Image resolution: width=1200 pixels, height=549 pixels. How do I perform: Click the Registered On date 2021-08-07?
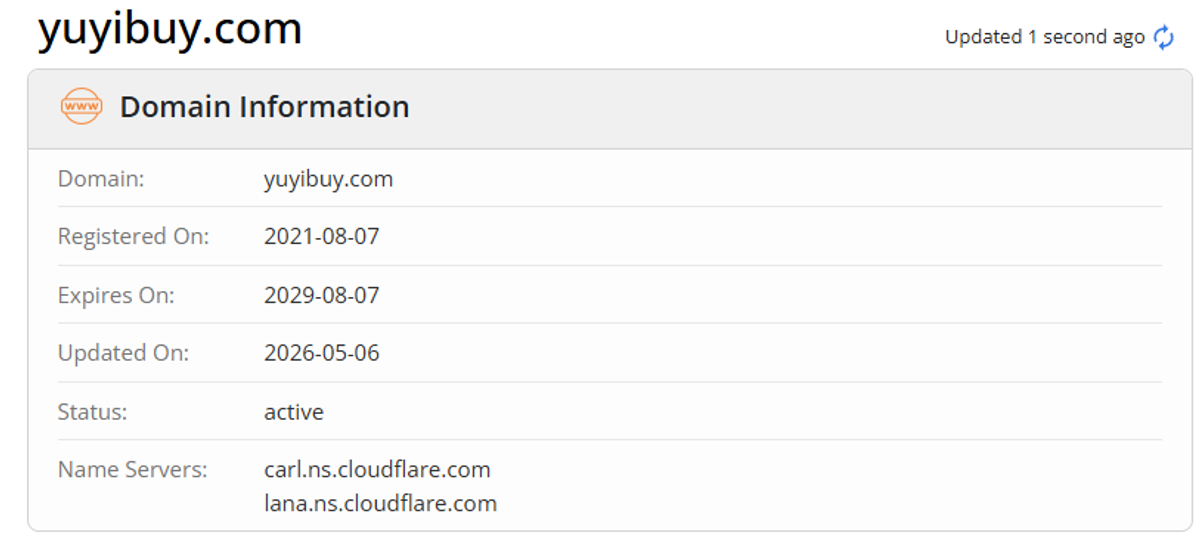coord(322,237)
